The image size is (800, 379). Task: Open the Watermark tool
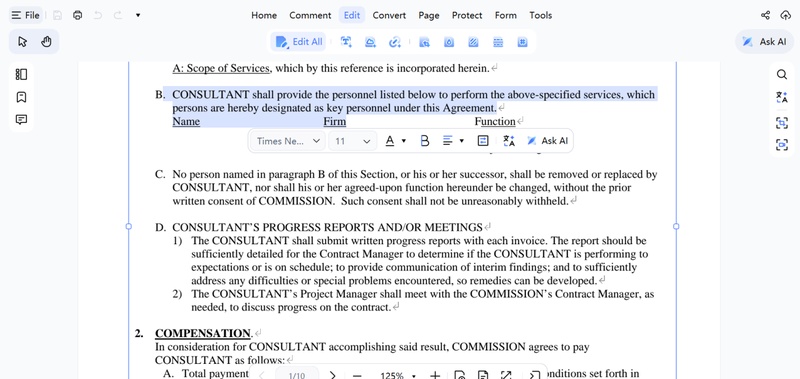448,42
